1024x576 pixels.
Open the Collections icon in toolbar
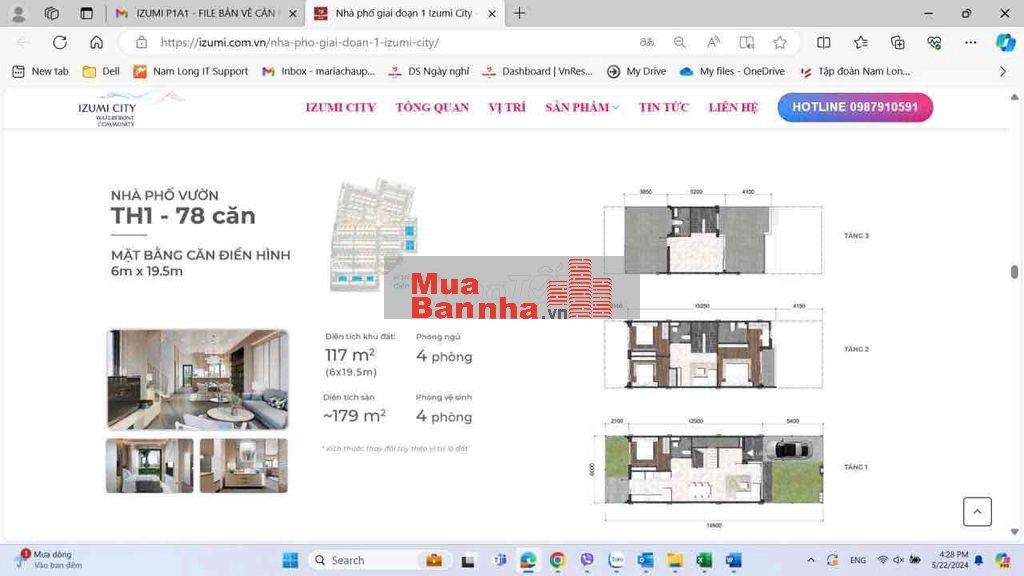click(898, 43)
